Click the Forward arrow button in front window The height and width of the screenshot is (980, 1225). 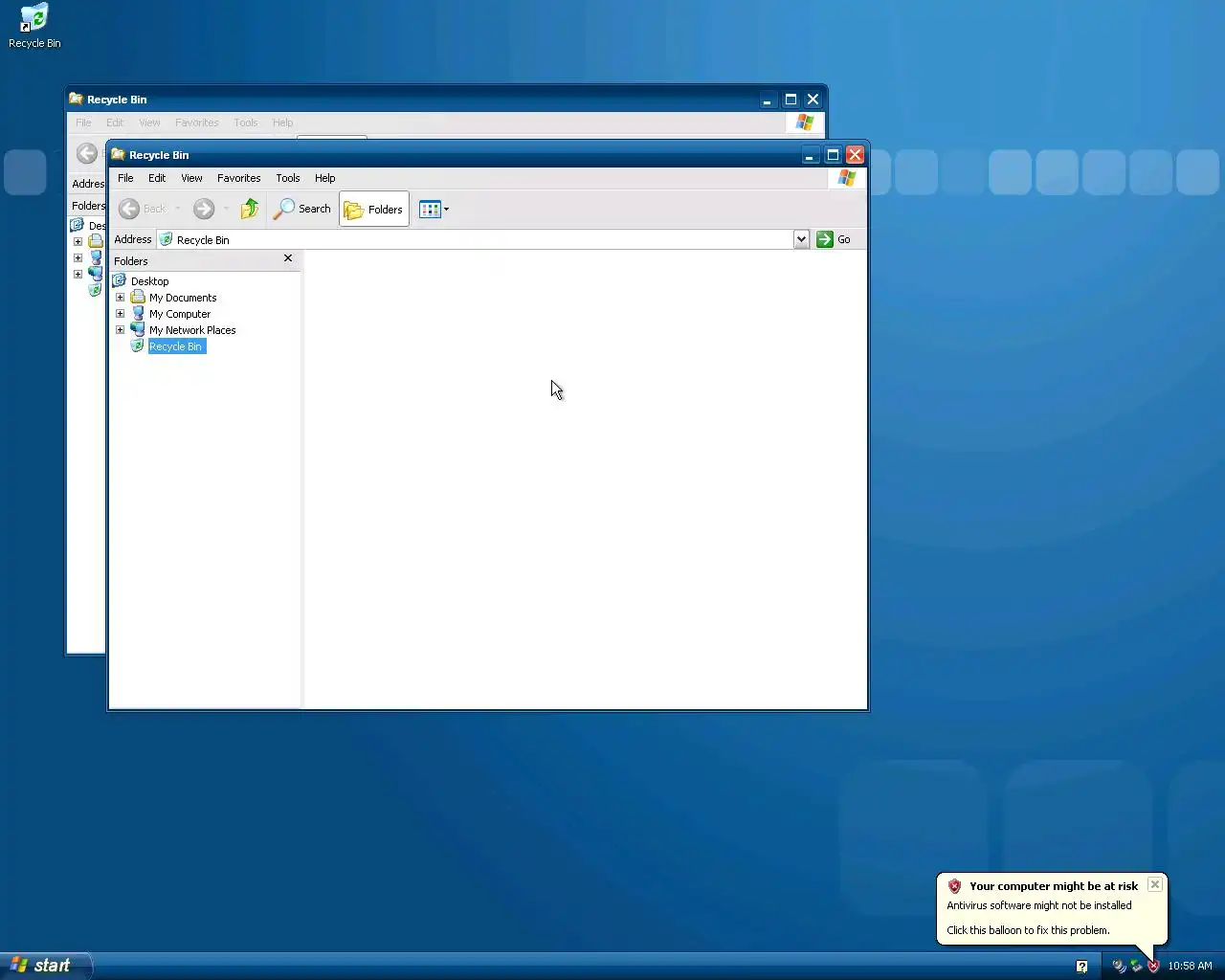click(203, 209)
